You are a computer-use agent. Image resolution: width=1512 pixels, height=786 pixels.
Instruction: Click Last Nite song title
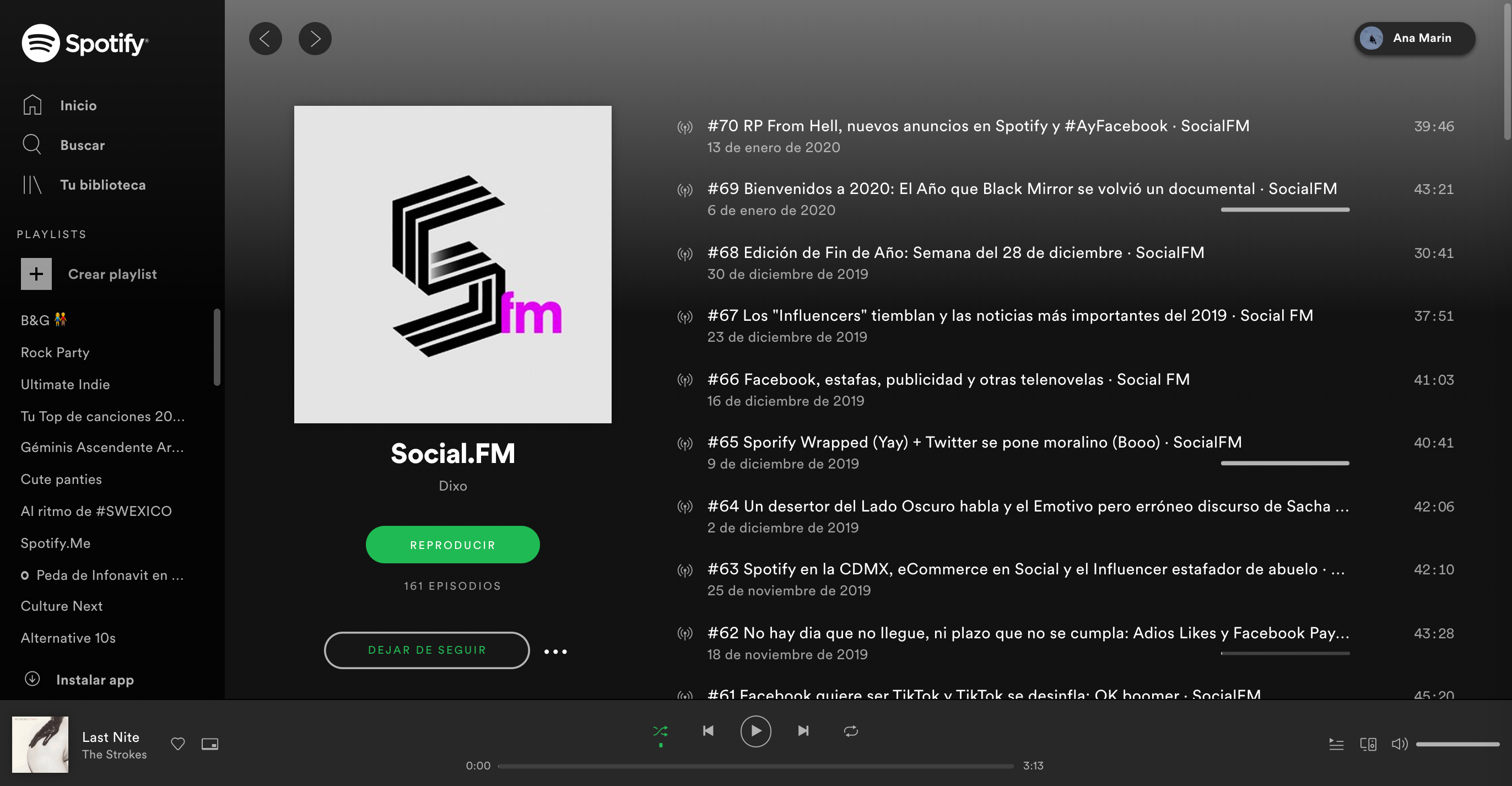click(x=110, y=737)
